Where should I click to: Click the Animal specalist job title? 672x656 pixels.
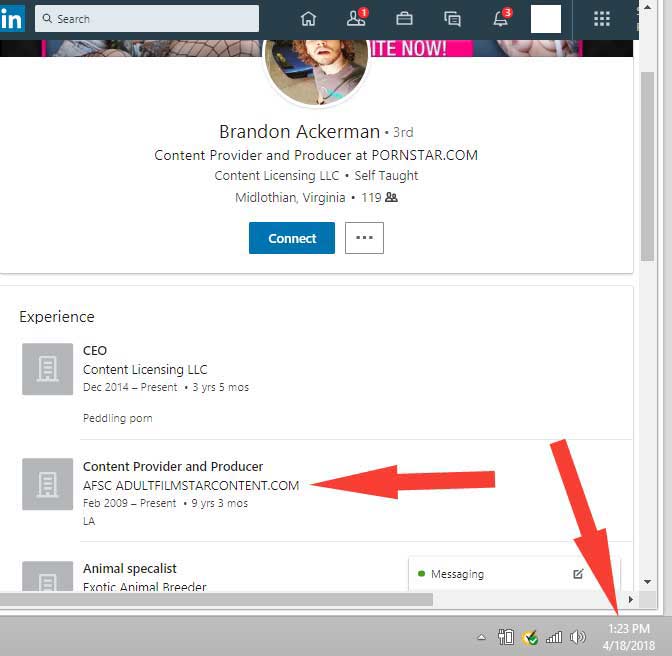[129, 569]
